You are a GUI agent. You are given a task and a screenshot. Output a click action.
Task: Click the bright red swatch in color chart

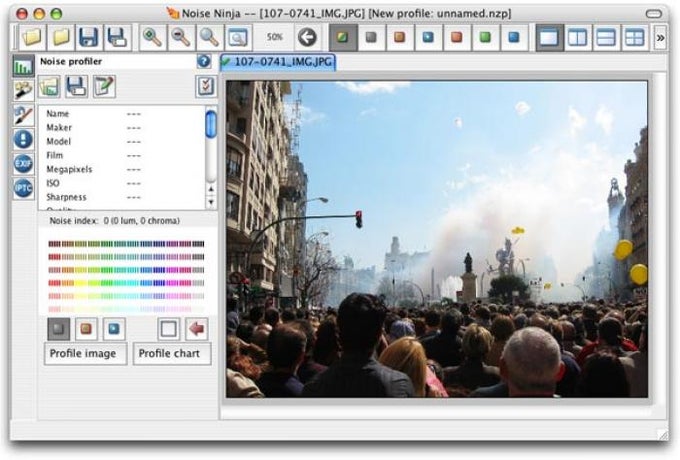pos(54,283)
